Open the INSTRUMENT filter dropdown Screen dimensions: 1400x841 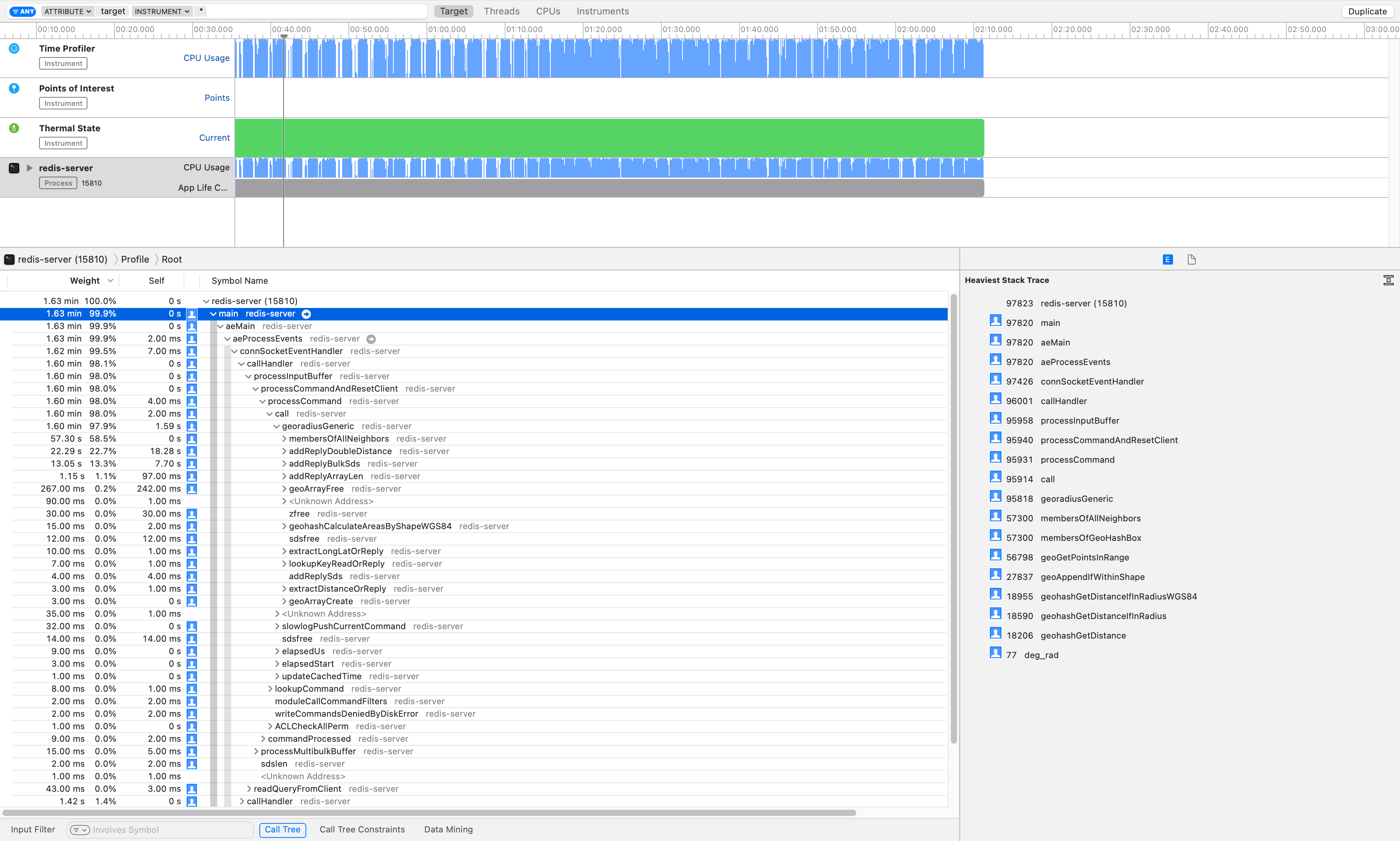coord(162,11)
